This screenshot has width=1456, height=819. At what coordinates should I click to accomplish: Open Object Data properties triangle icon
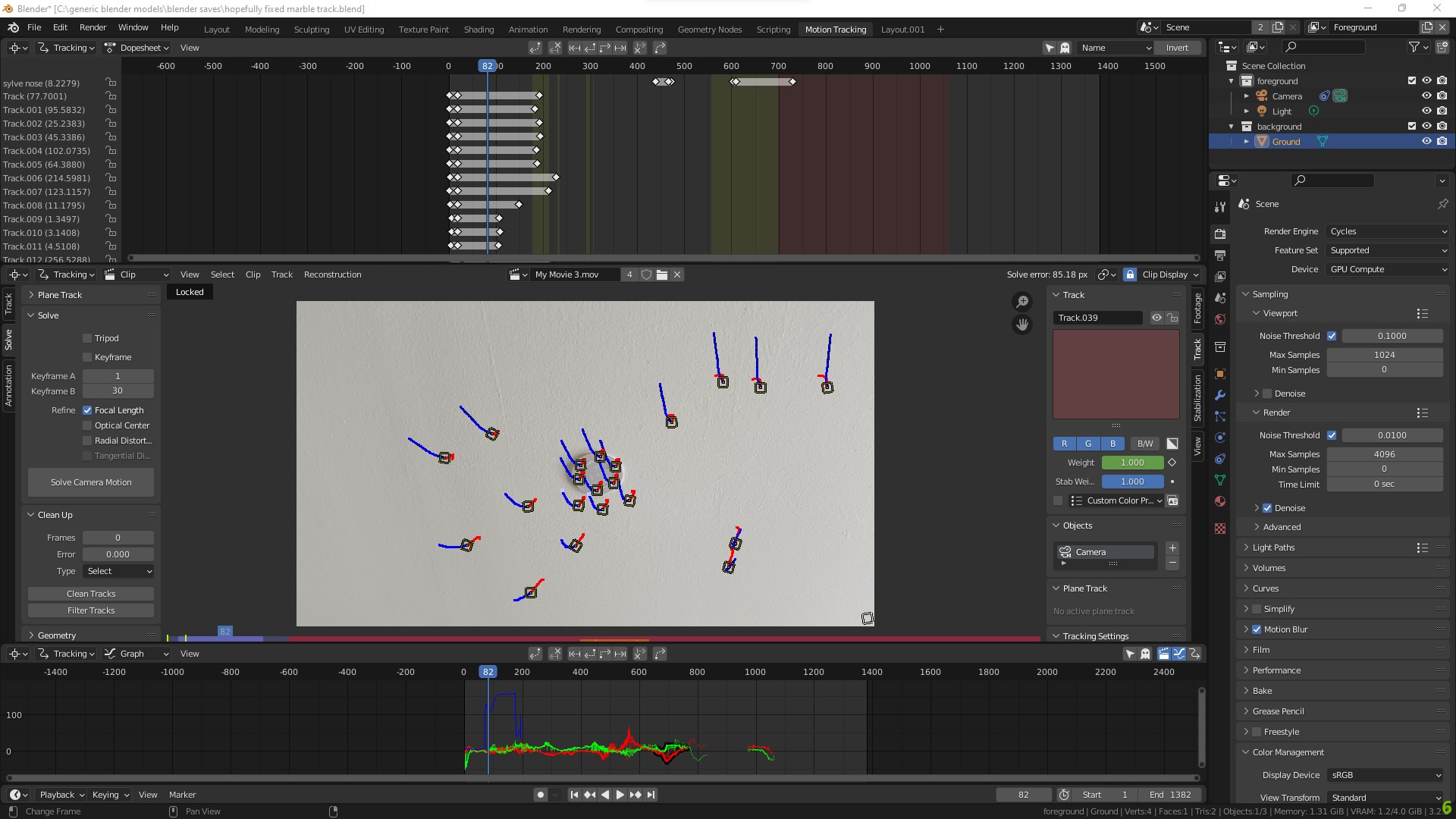point(1220,480)
